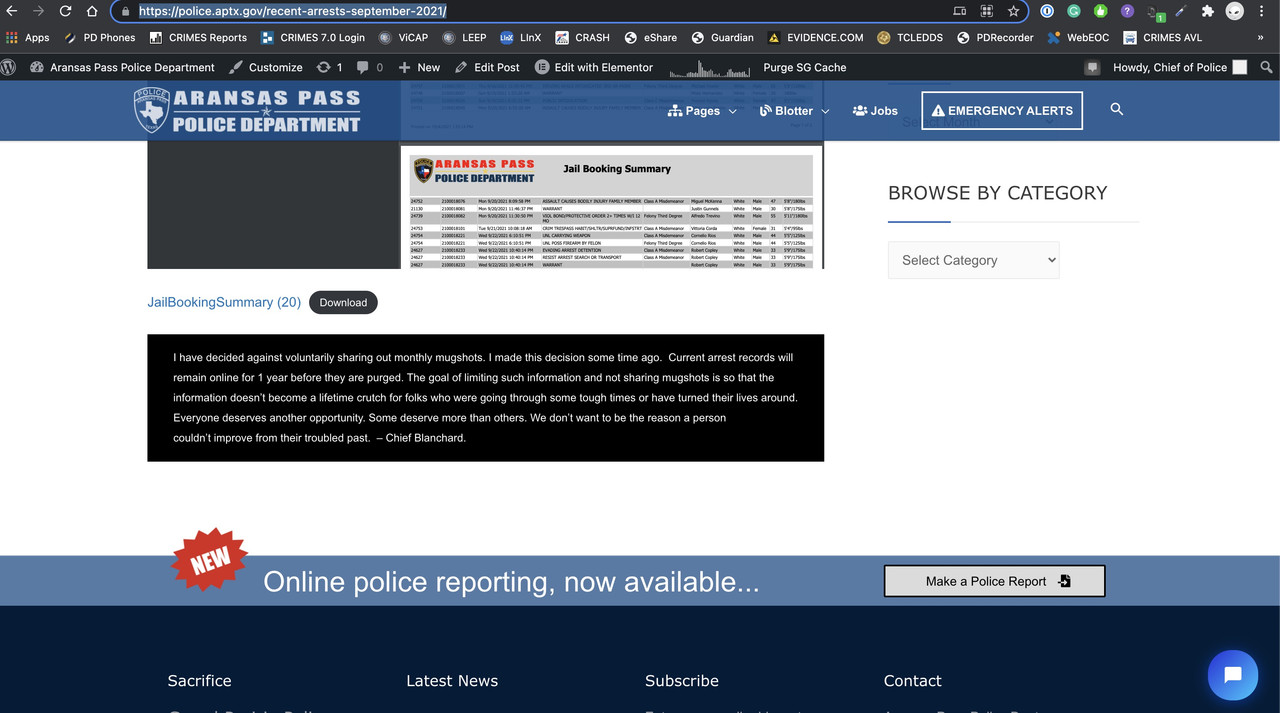The width and height of the screenshot is (1280, 713).
Task: Open the QR code icon in address bar
Action: click(x=986, y=11)
